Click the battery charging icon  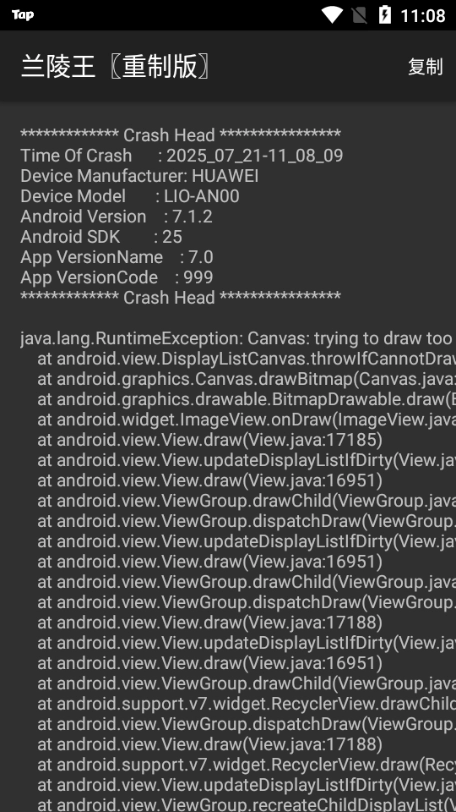click(385, 14)
